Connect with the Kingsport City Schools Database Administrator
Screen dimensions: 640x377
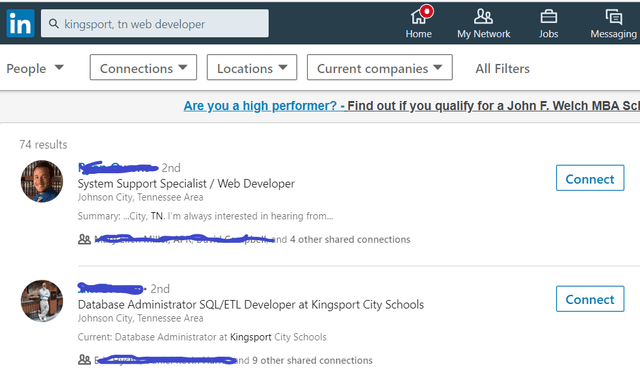tap(590, 299)
